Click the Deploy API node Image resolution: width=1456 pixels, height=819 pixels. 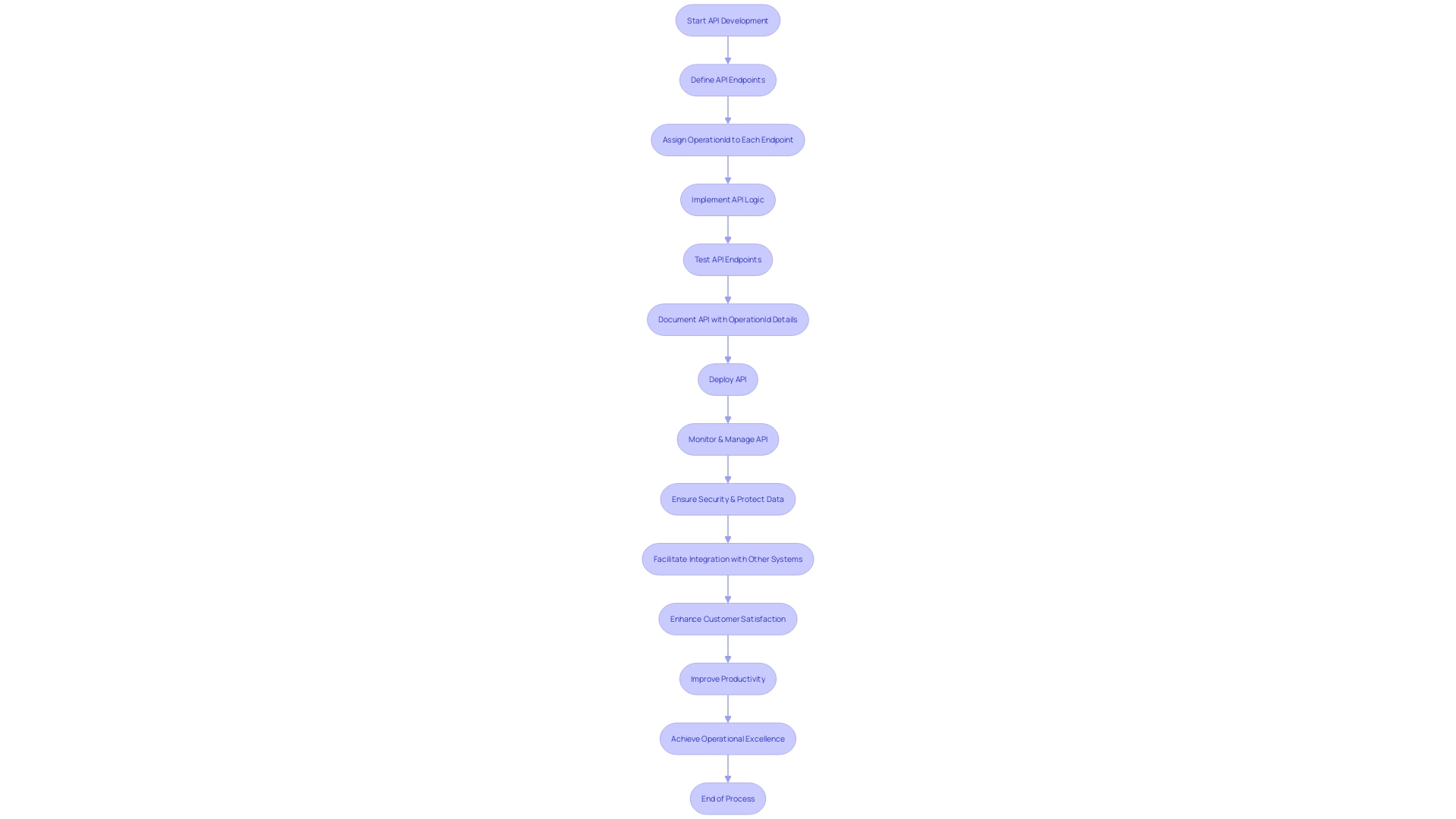[x=728, y=379]
